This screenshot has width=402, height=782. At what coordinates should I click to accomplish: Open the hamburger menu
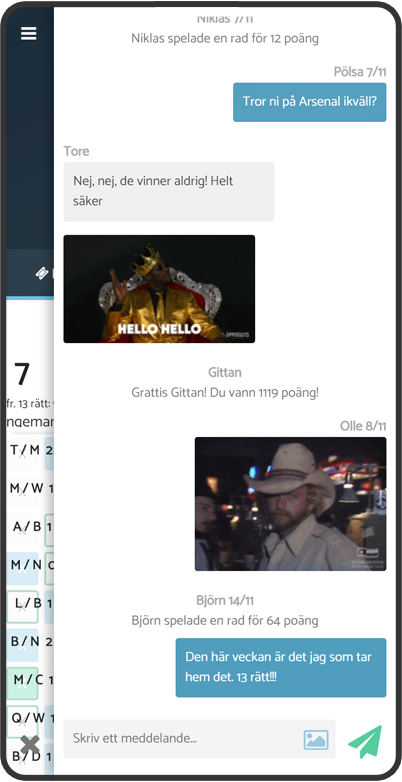coord(28,33)
